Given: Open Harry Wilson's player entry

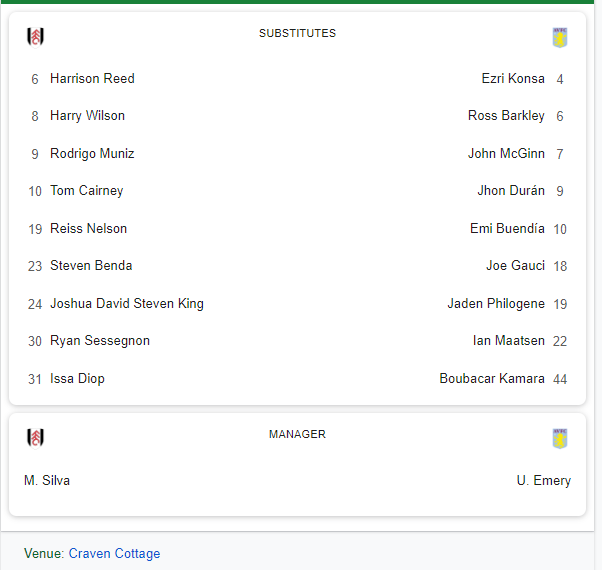Looking at the screenshot, I should [x=87, y=116].
